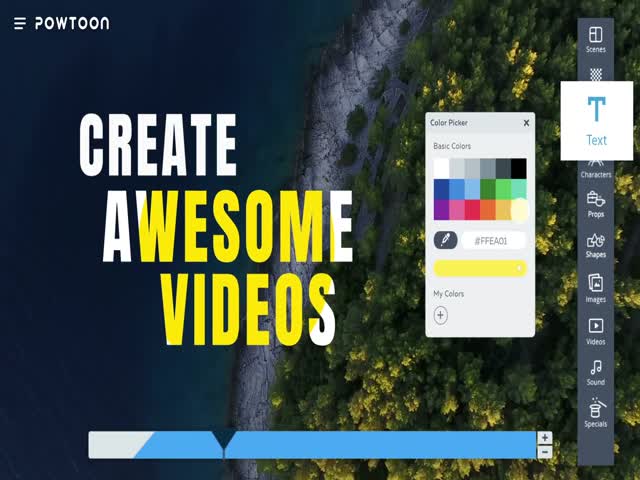
Task: Open the hamburger menu beside Powtoon logo
Action: [x=20, y=23]
